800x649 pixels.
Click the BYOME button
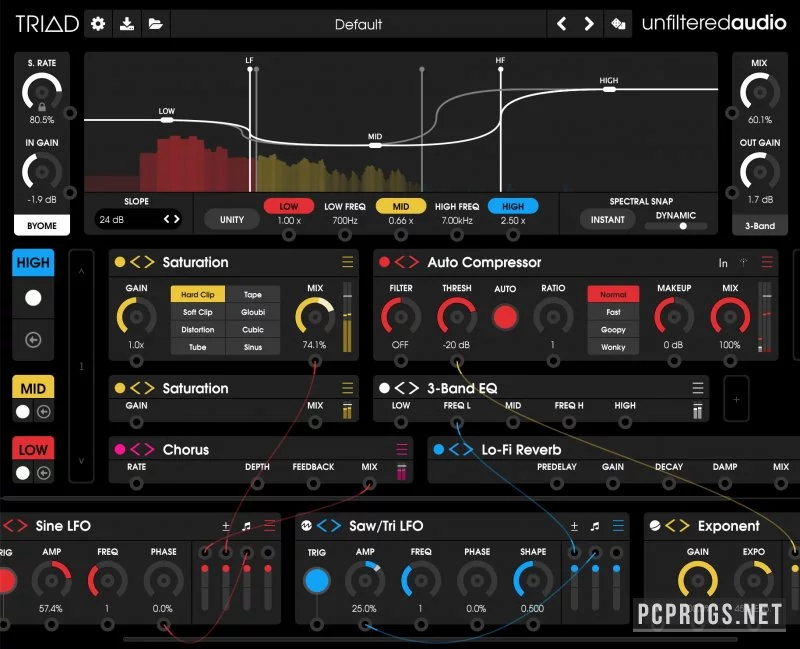[x=42, y=226]
